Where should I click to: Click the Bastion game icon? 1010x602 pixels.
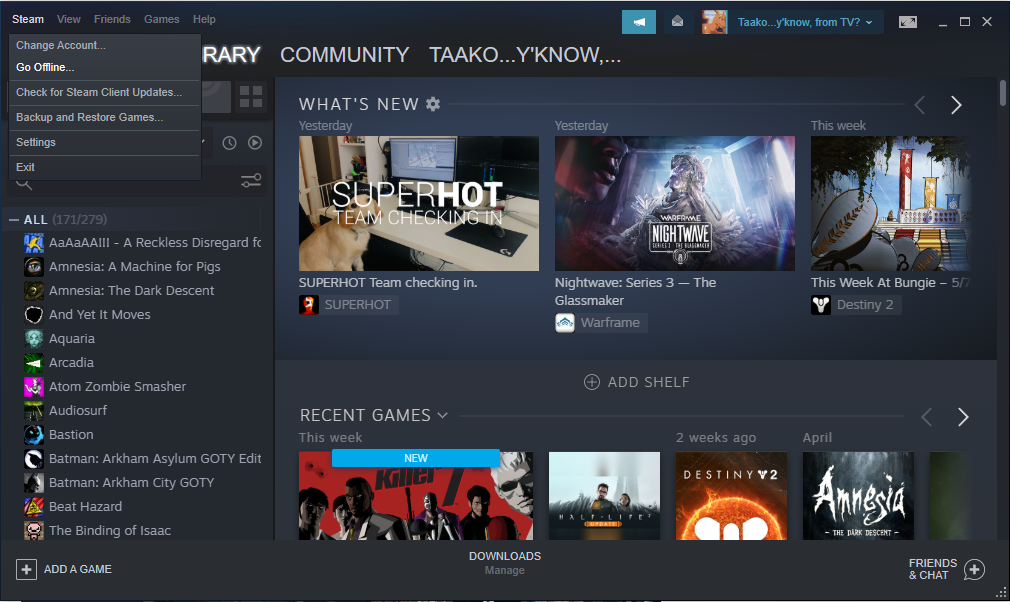tap(33, 435)
